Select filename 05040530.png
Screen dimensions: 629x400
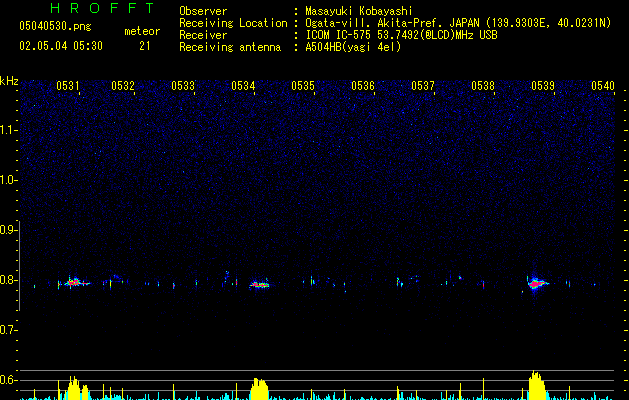(x=55, y=26)
